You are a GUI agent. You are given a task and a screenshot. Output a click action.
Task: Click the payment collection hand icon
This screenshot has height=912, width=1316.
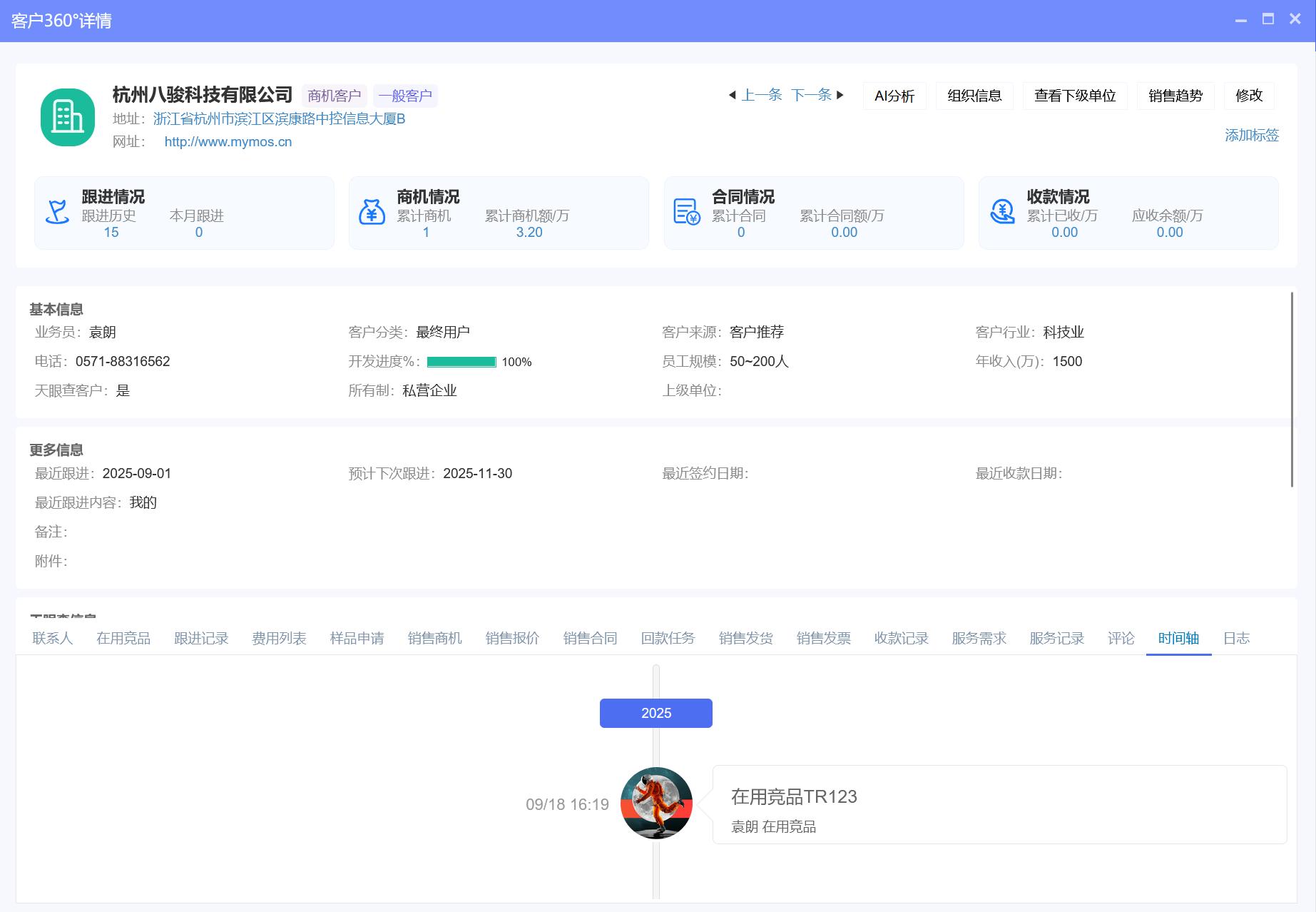1002,212
